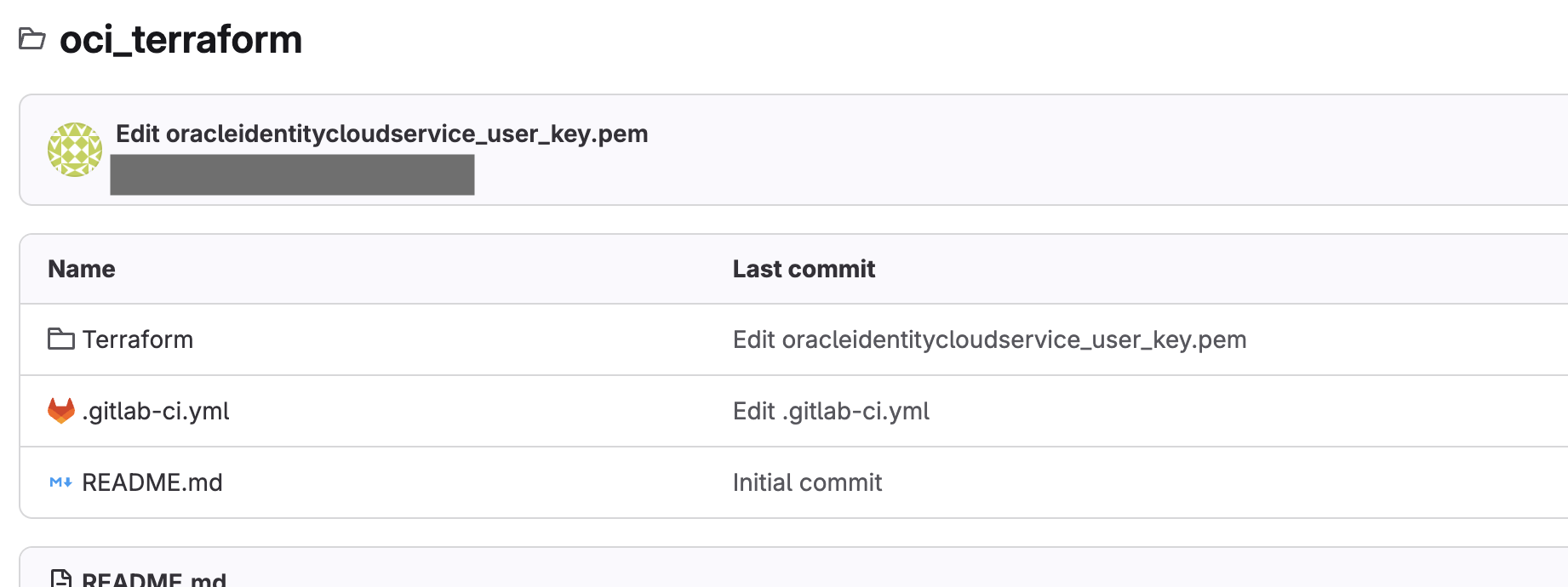The image size is (1568, 587).
Task: Click the README preview panel header bar
Action: coord(851,572)
